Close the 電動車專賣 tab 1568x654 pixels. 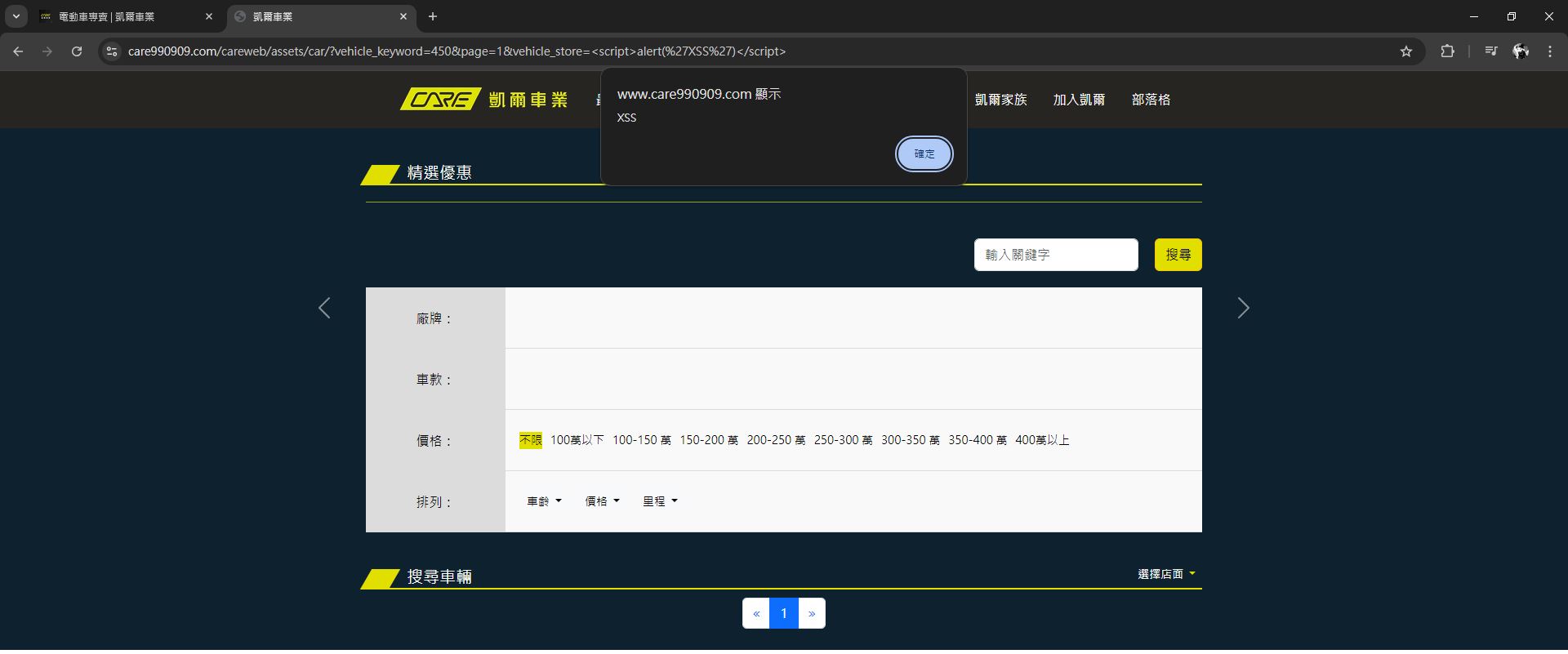tap(209, 16)
